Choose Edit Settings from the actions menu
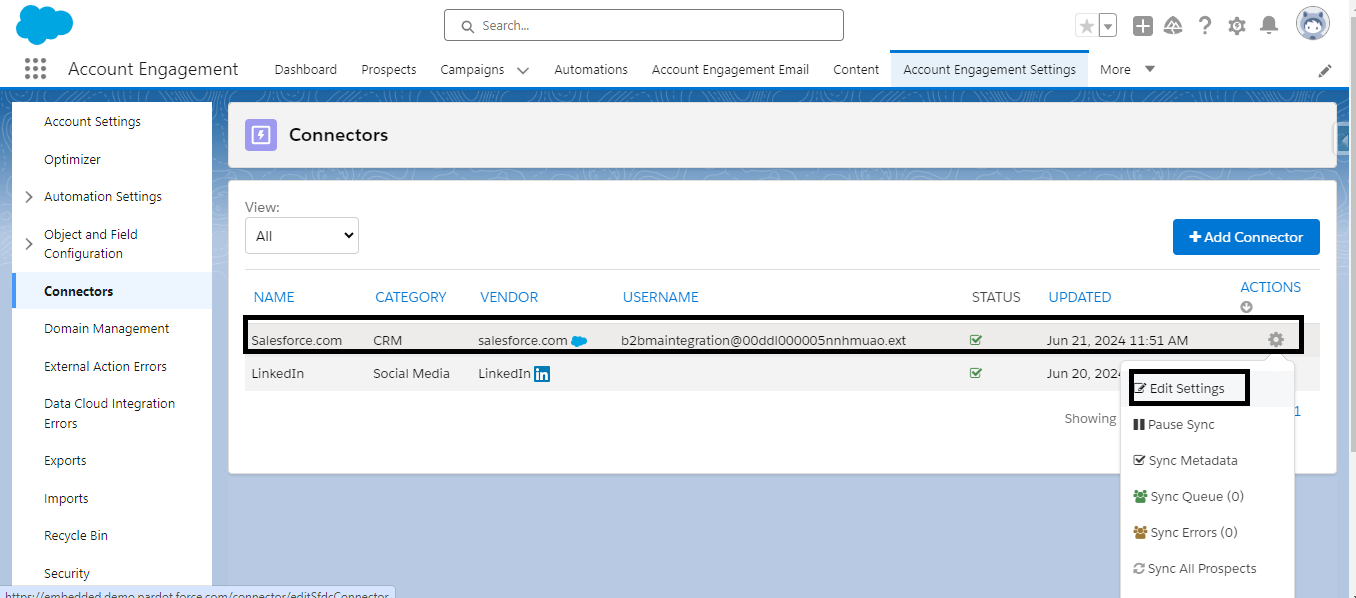 [x=1188, y=388]
